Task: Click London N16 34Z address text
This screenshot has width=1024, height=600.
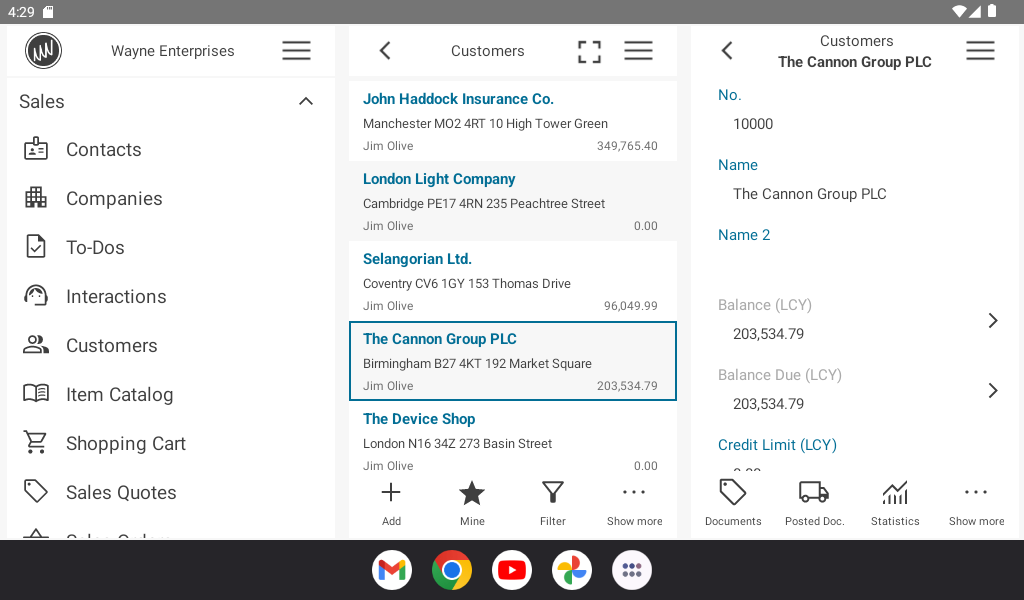Action: 457,443
